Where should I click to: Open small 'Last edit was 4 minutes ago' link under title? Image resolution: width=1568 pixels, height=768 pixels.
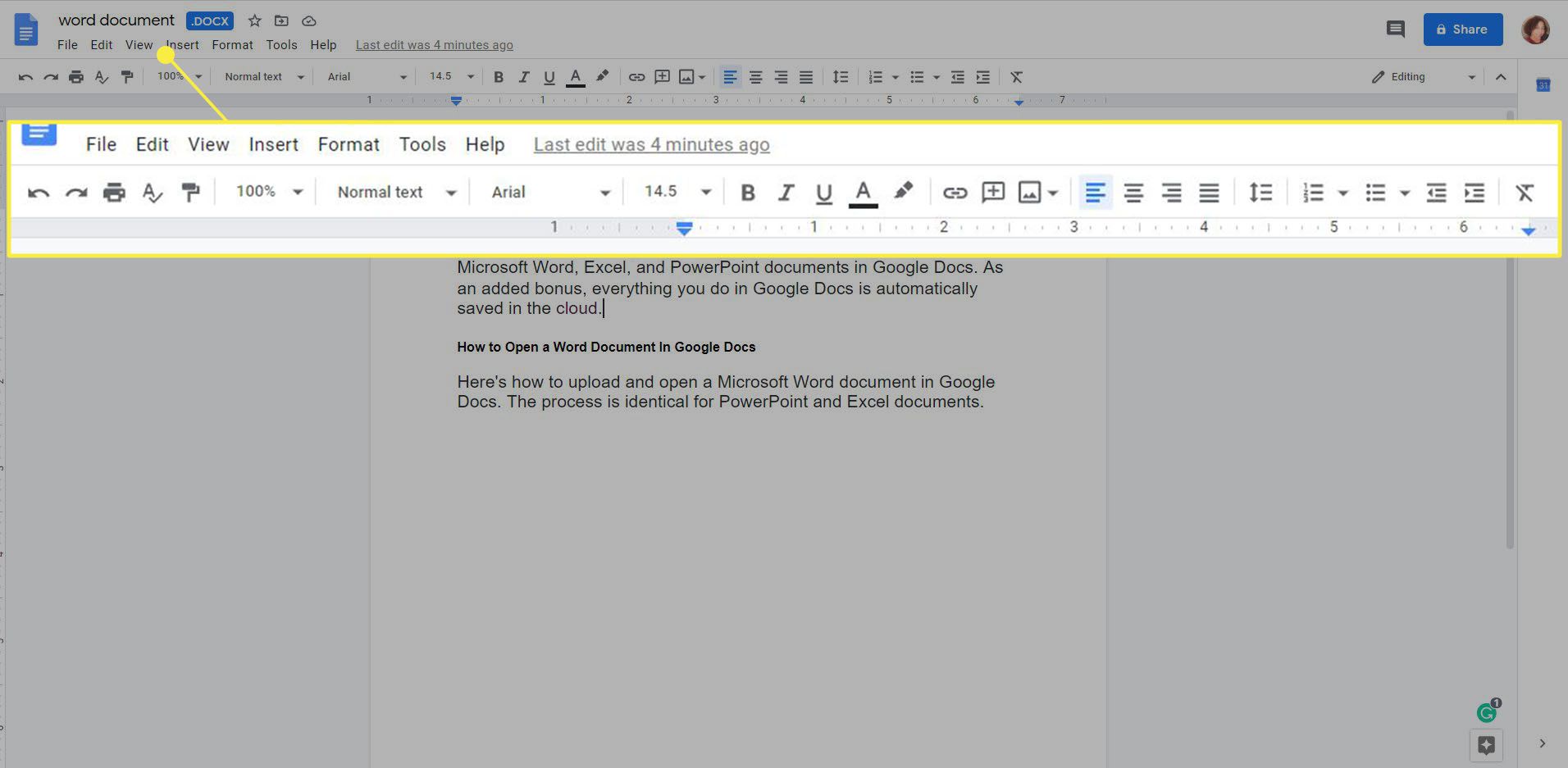coord(435,45)
